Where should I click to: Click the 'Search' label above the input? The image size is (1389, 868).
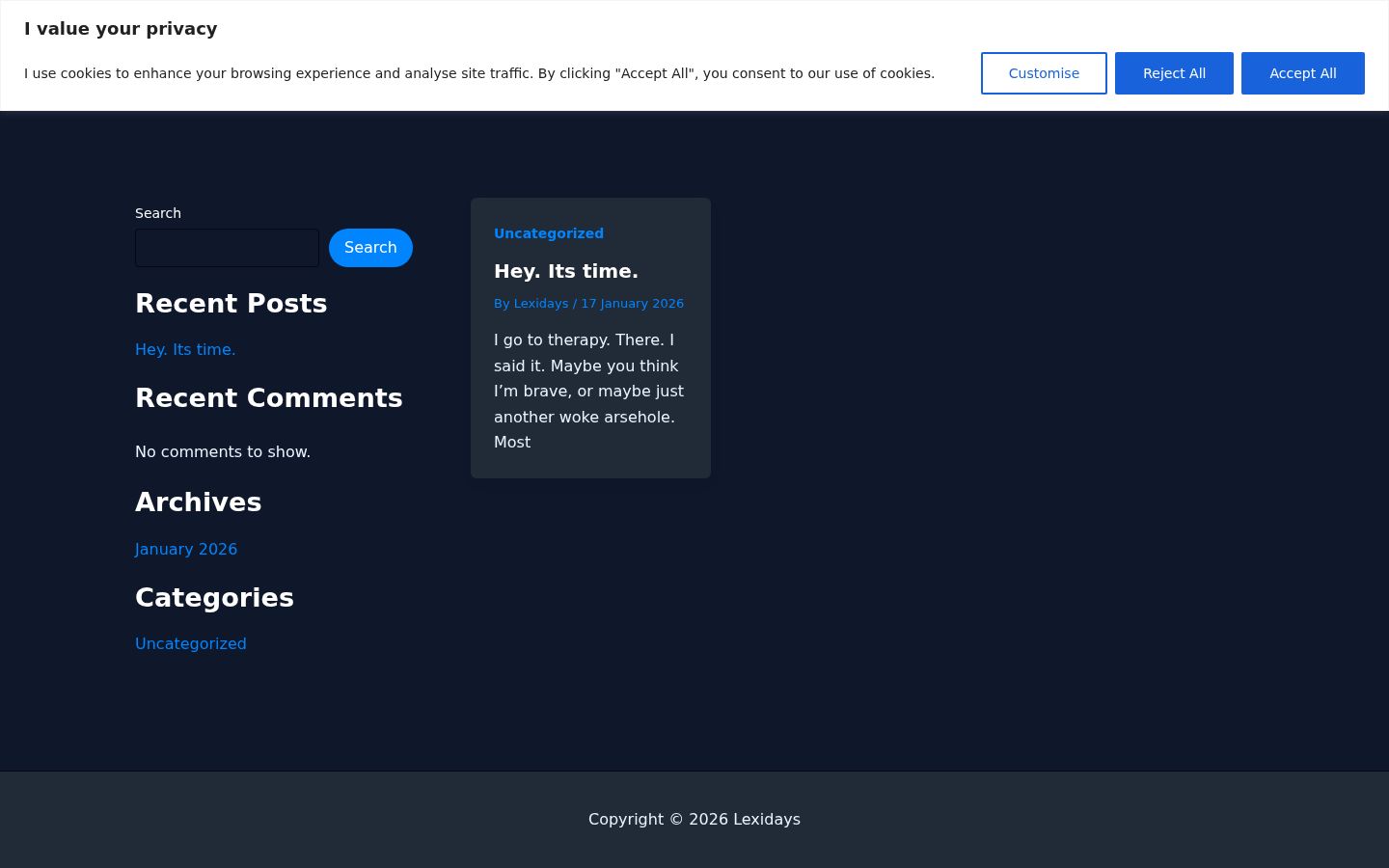[x=158, y=213]
